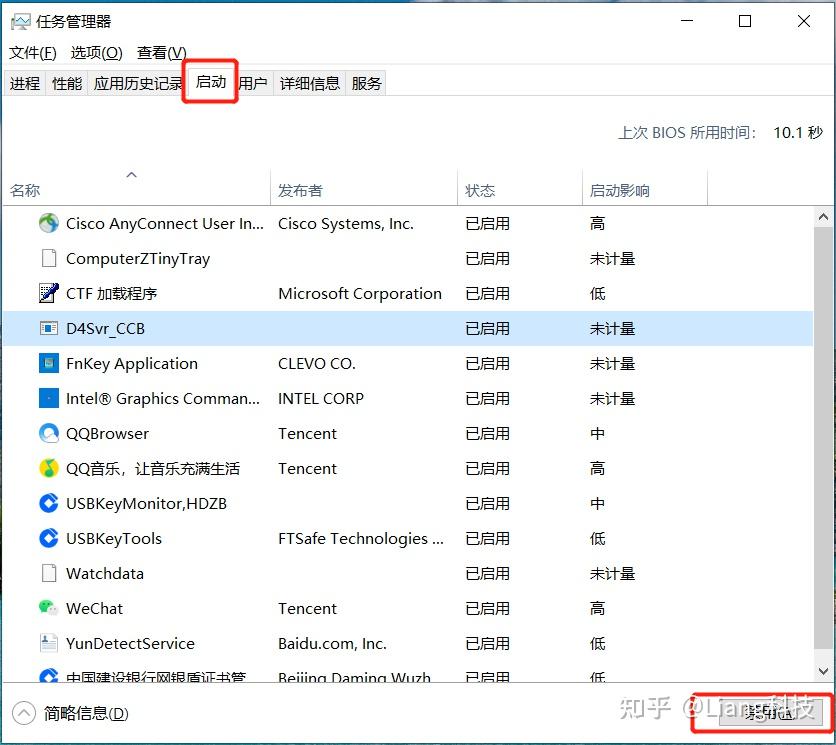Select the FnKey Application entry name
This screenshot has height=745, width=836.
(132, 364)
